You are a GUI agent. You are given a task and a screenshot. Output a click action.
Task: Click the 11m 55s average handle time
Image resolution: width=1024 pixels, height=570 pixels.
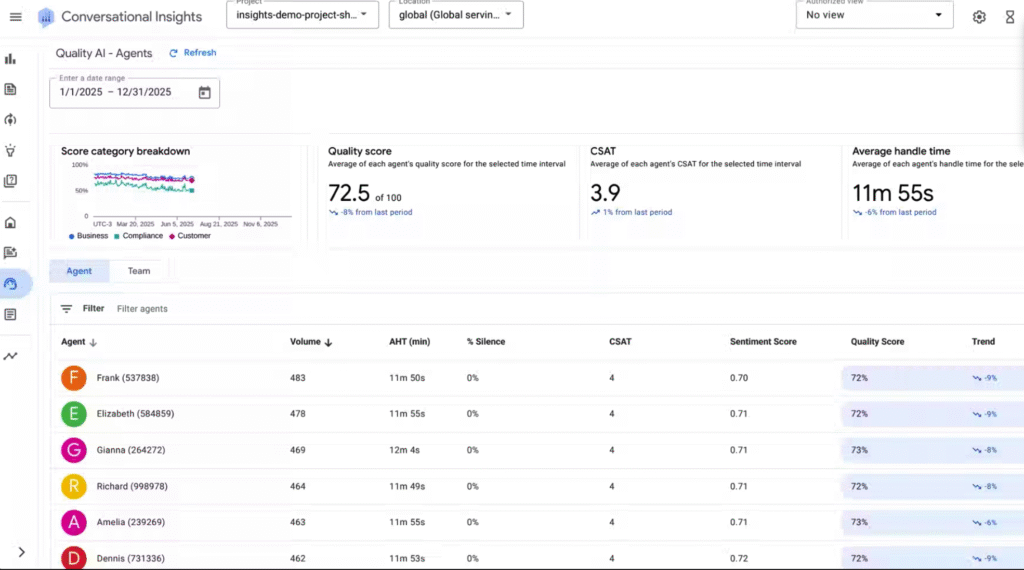coord(893,193)
